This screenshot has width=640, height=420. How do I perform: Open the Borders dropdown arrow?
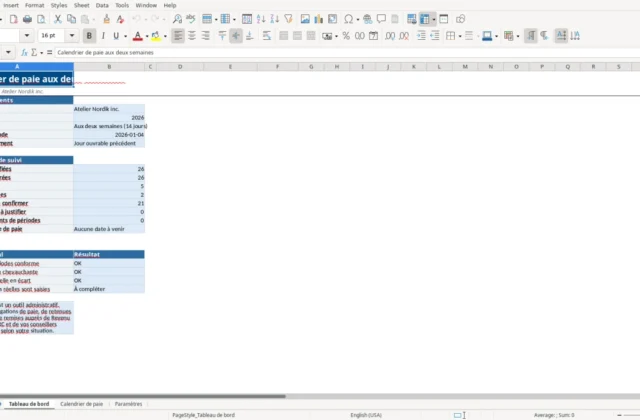coord(460,36)
